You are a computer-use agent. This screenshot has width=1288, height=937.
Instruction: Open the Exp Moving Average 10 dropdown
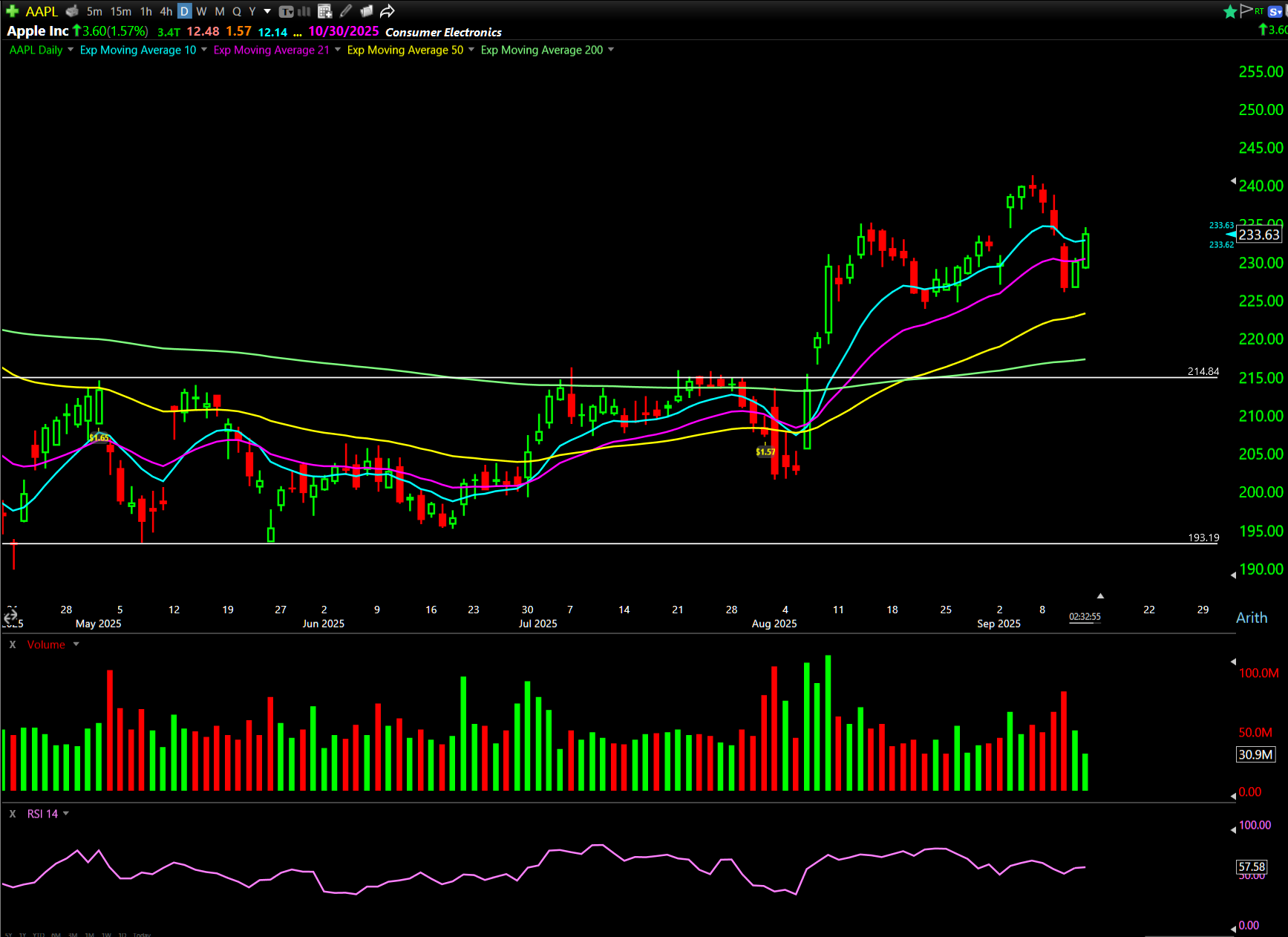(x=204, y=50)
